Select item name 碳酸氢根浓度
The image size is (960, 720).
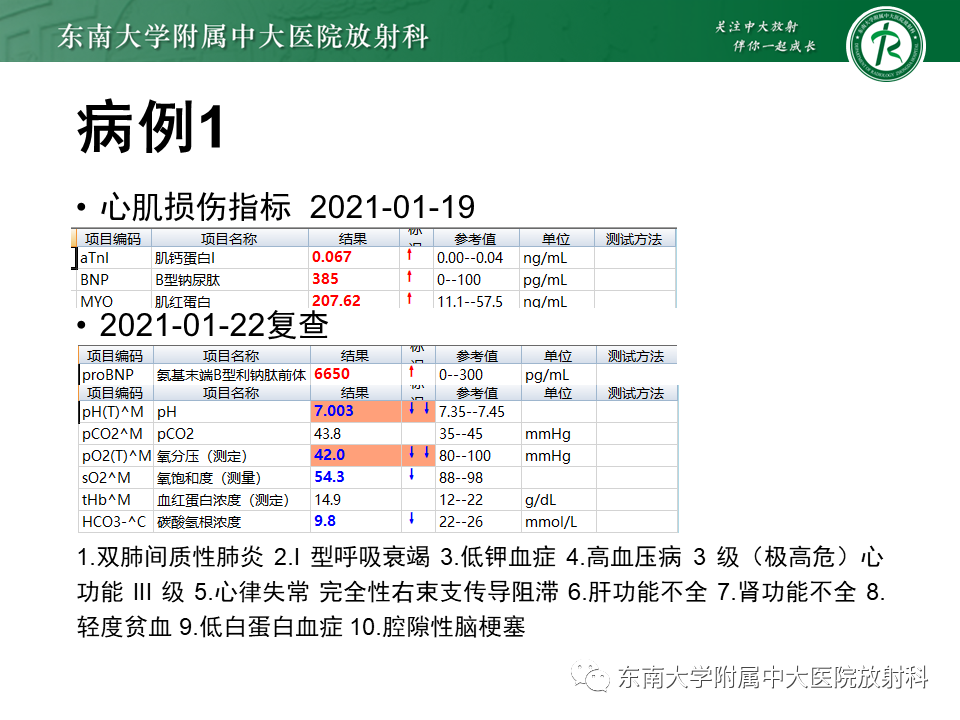198,522
